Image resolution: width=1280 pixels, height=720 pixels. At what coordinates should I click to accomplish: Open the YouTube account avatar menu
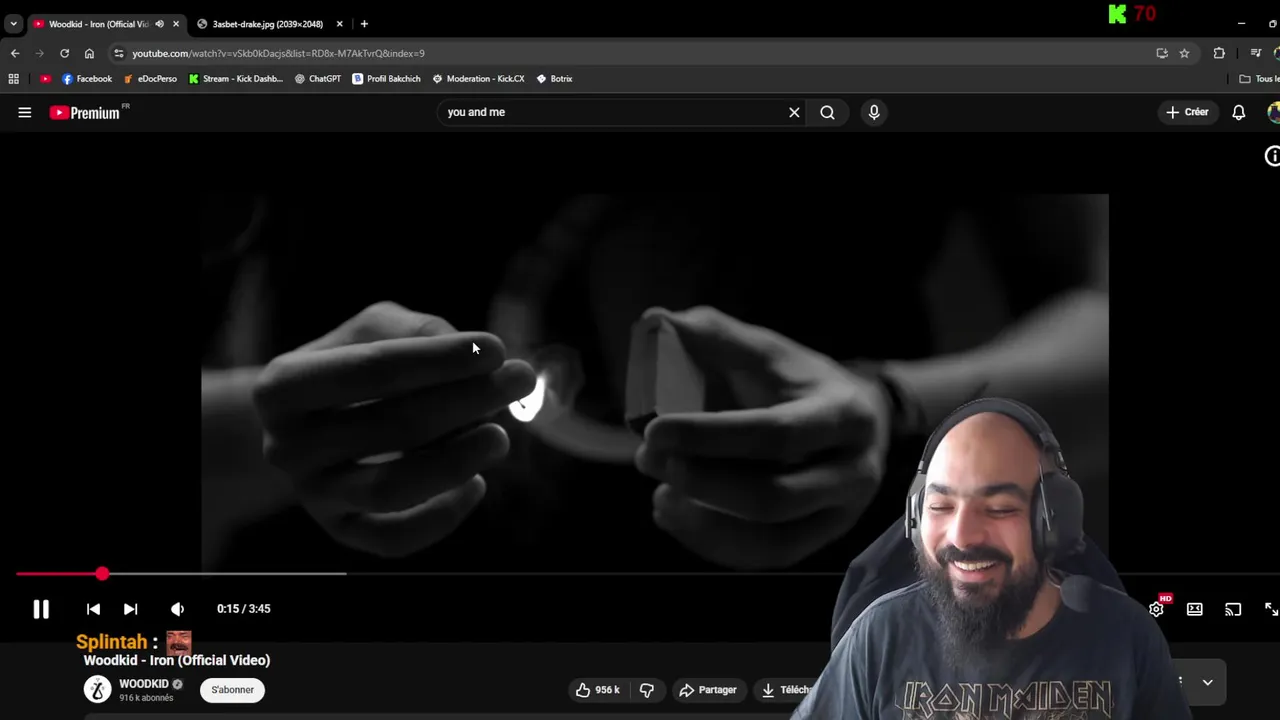click(1274, 112)
